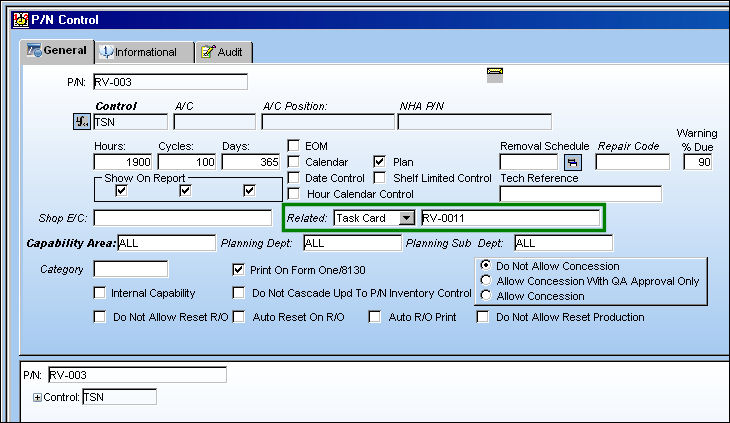The height and width of the screenshot is (423, 730).
Task: Enable Auto R/O Print checkbox
Action: coord(374,317)
